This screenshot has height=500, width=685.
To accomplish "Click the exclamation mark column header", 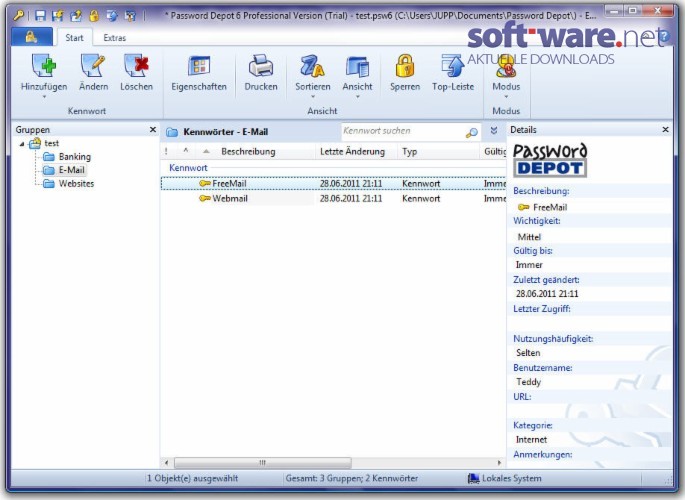I will click(x=166, y=152).
